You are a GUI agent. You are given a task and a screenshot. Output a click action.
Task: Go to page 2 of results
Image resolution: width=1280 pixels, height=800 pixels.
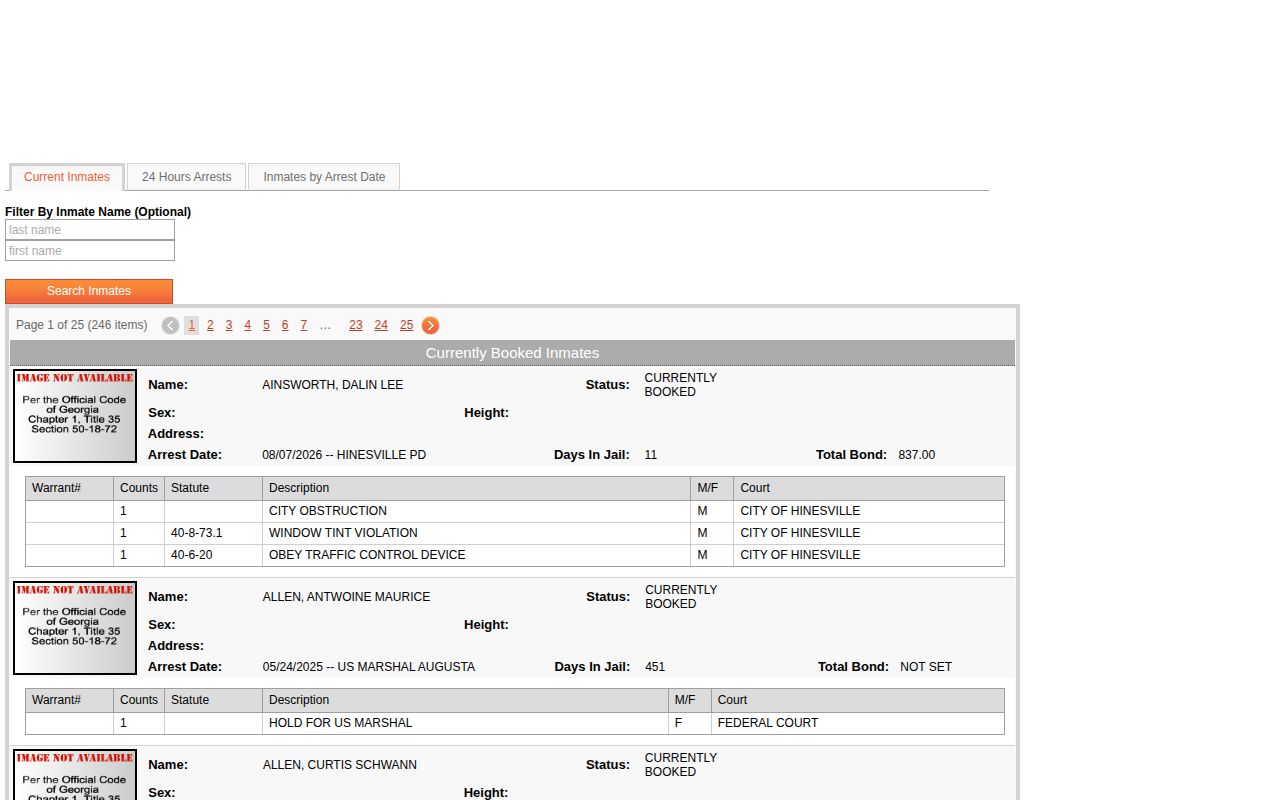[x=210, y=325]
